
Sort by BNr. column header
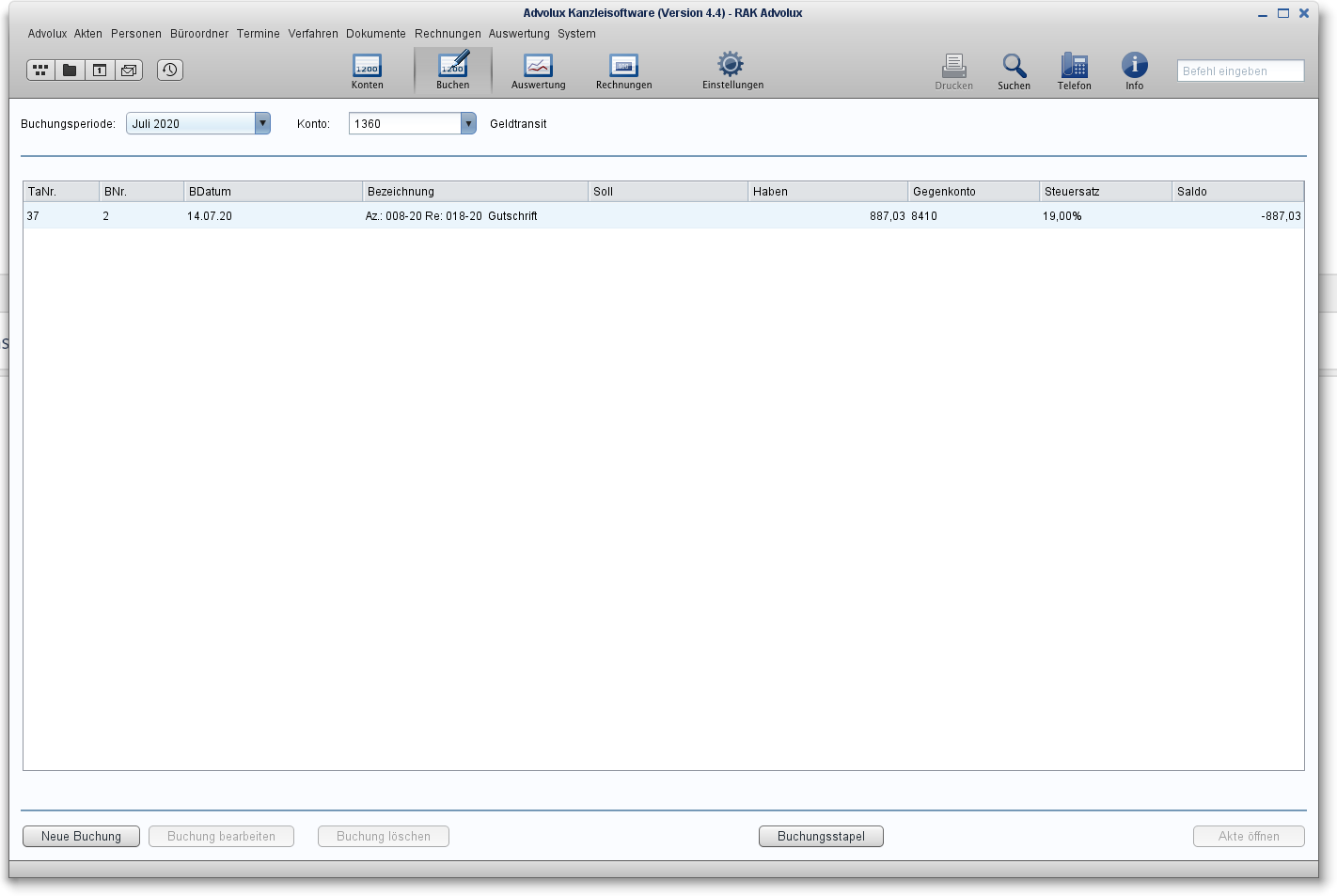pyautogui.click(x=142, y=191)
